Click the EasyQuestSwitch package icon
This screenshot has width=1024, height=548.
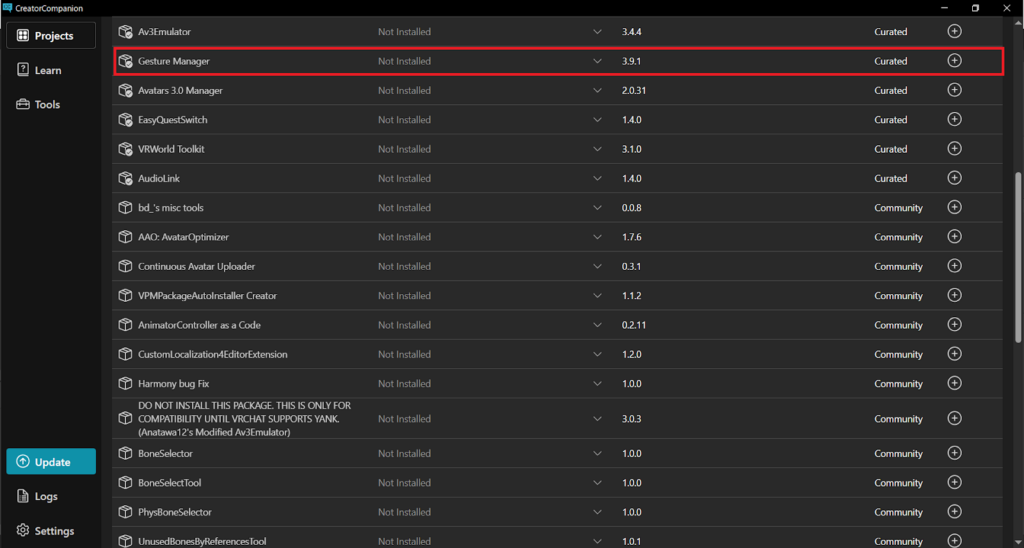(125, 120)
